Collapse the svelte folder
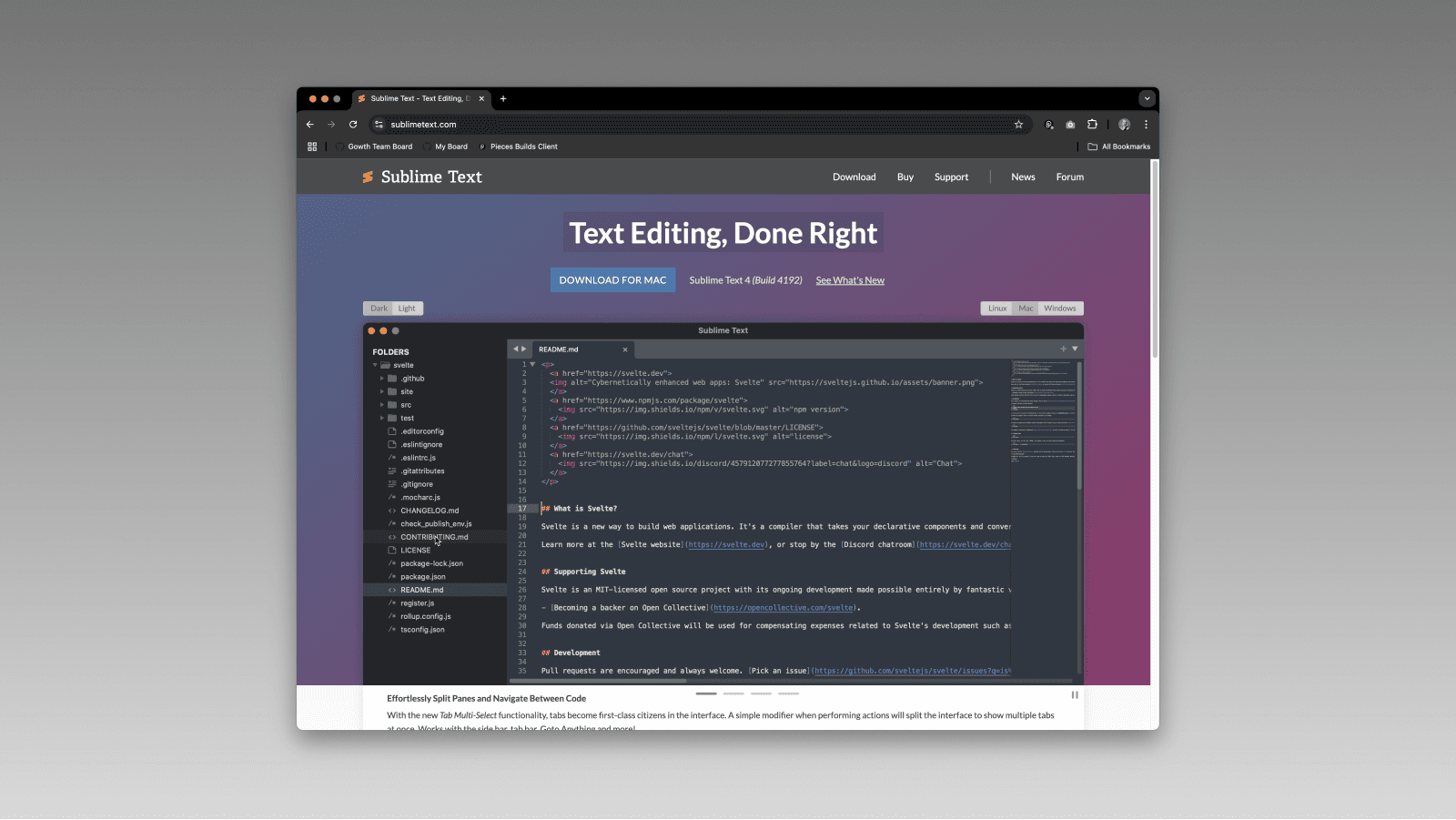Screen dimensions: 1456x820 374,365
